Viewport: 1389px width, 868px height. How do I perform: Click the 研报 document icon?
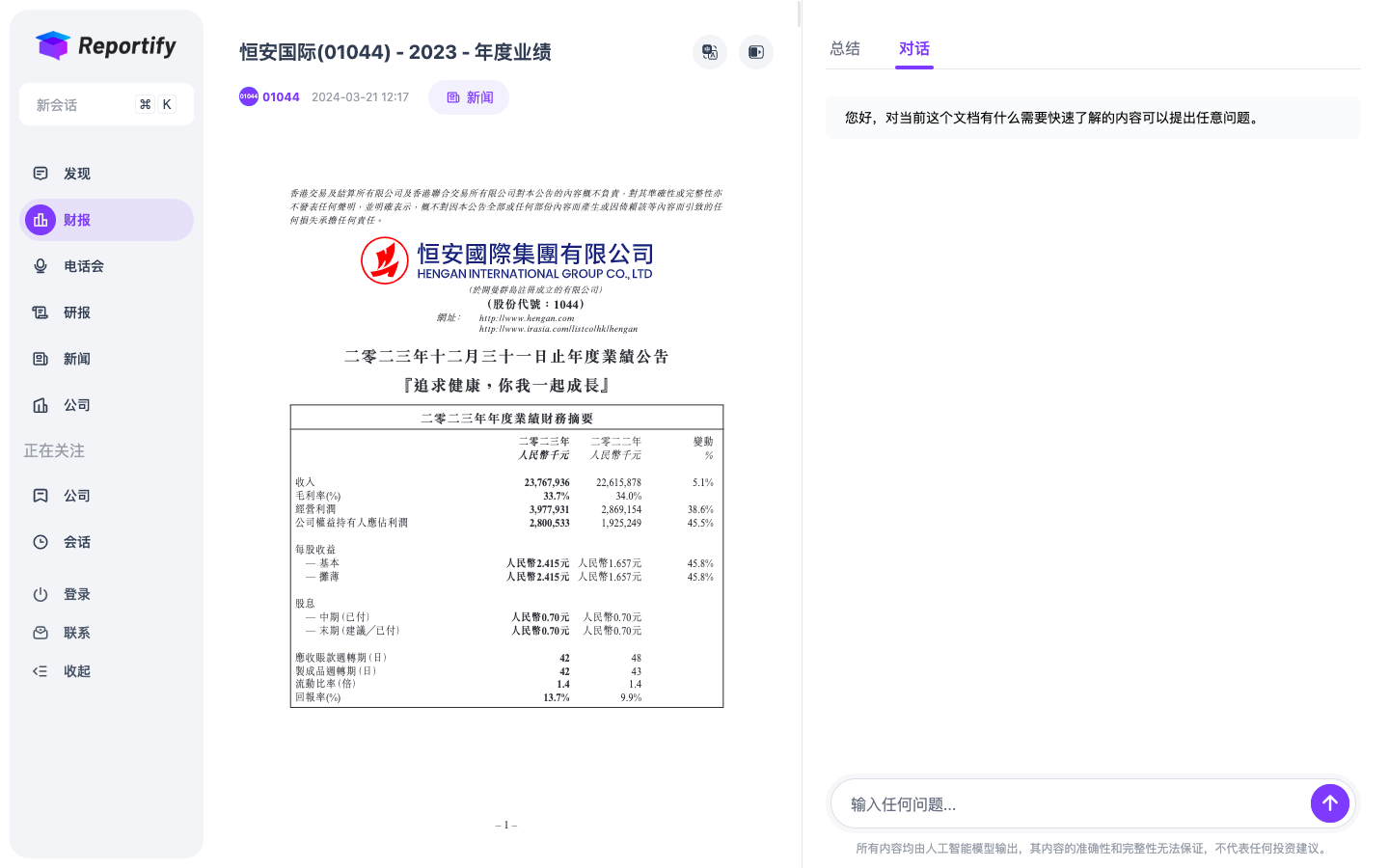pos(41,312)
